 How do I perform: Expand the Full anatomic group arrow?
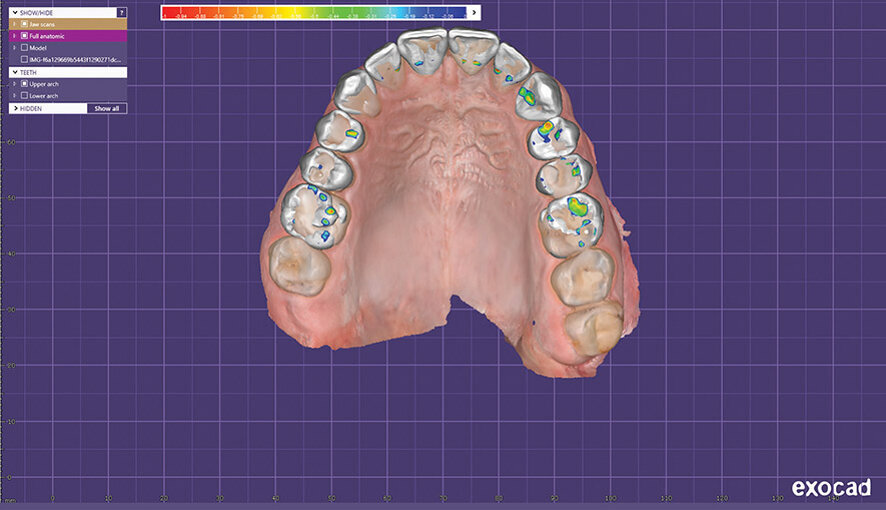[x=14, y=35]
